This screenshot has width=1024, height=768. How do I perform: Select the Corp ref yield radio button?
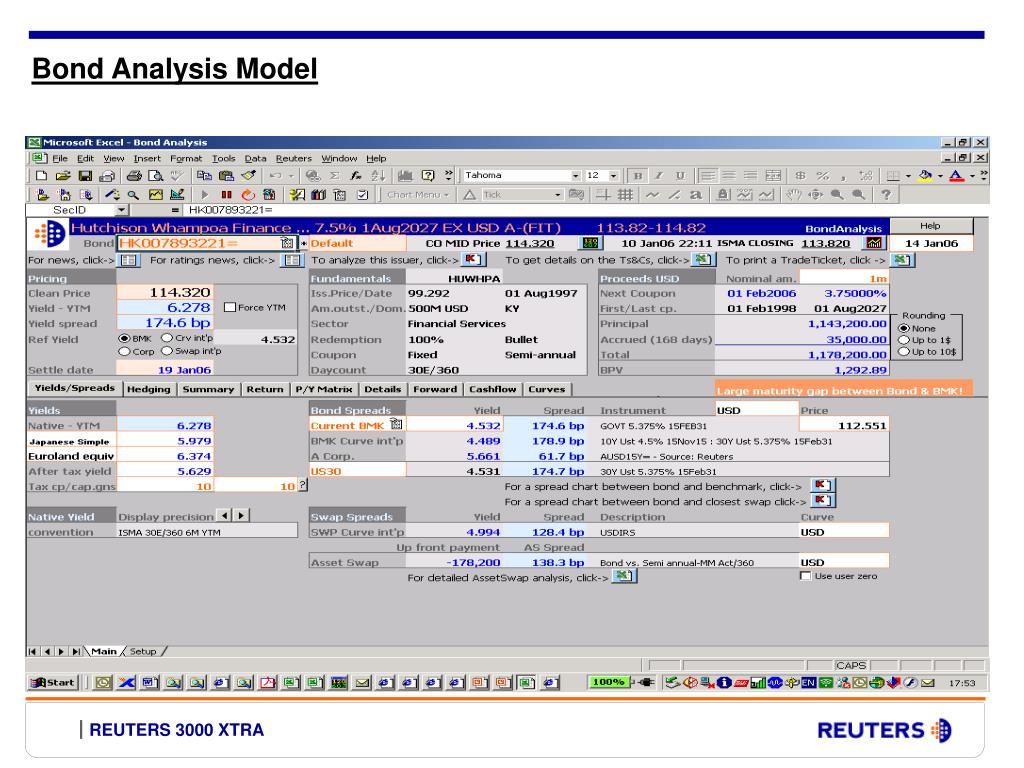point(125,351)
